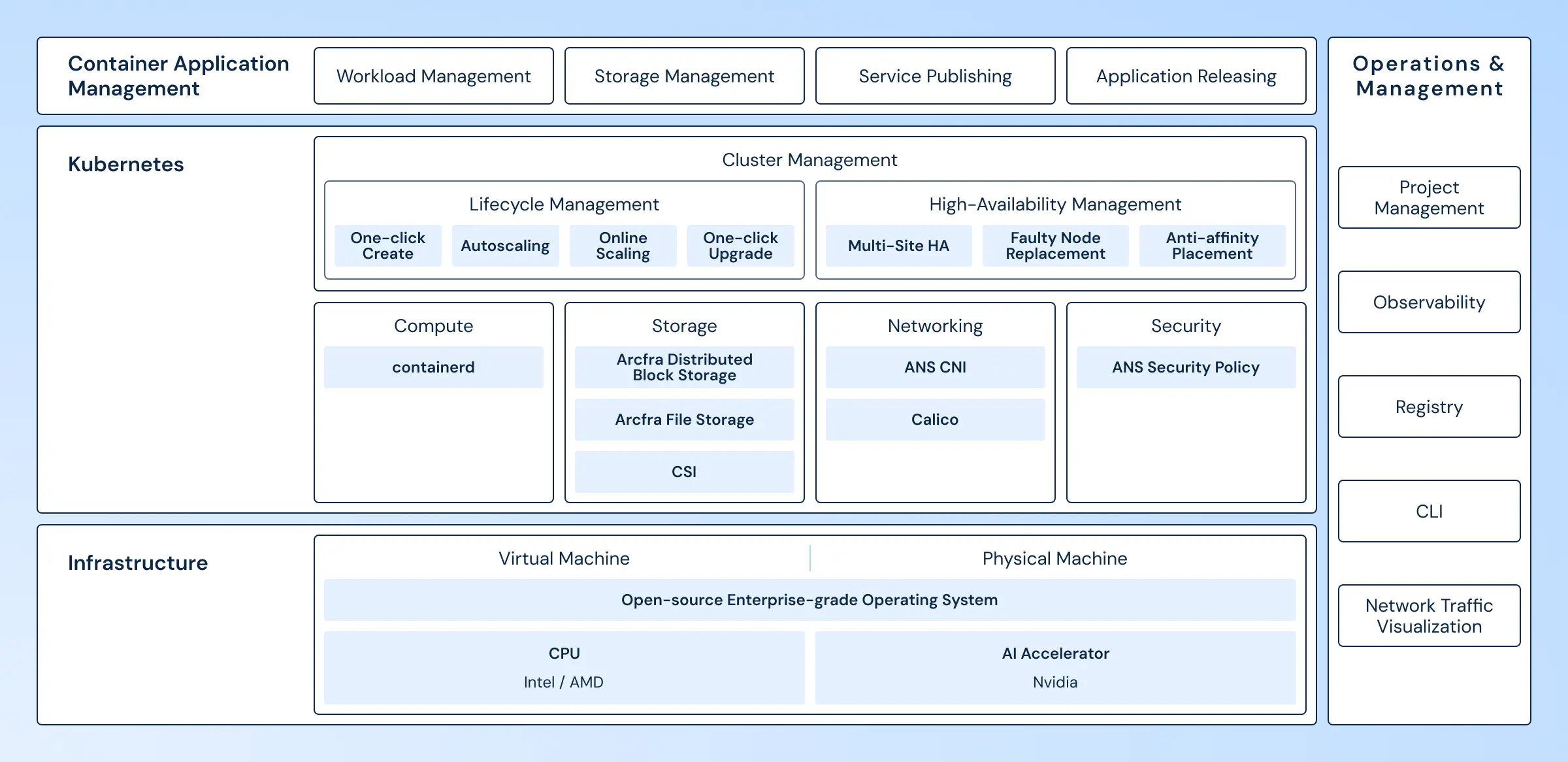Click the Multi-Site HA tile
This screenshot has width=1568, height=762.
pos(898,246)
